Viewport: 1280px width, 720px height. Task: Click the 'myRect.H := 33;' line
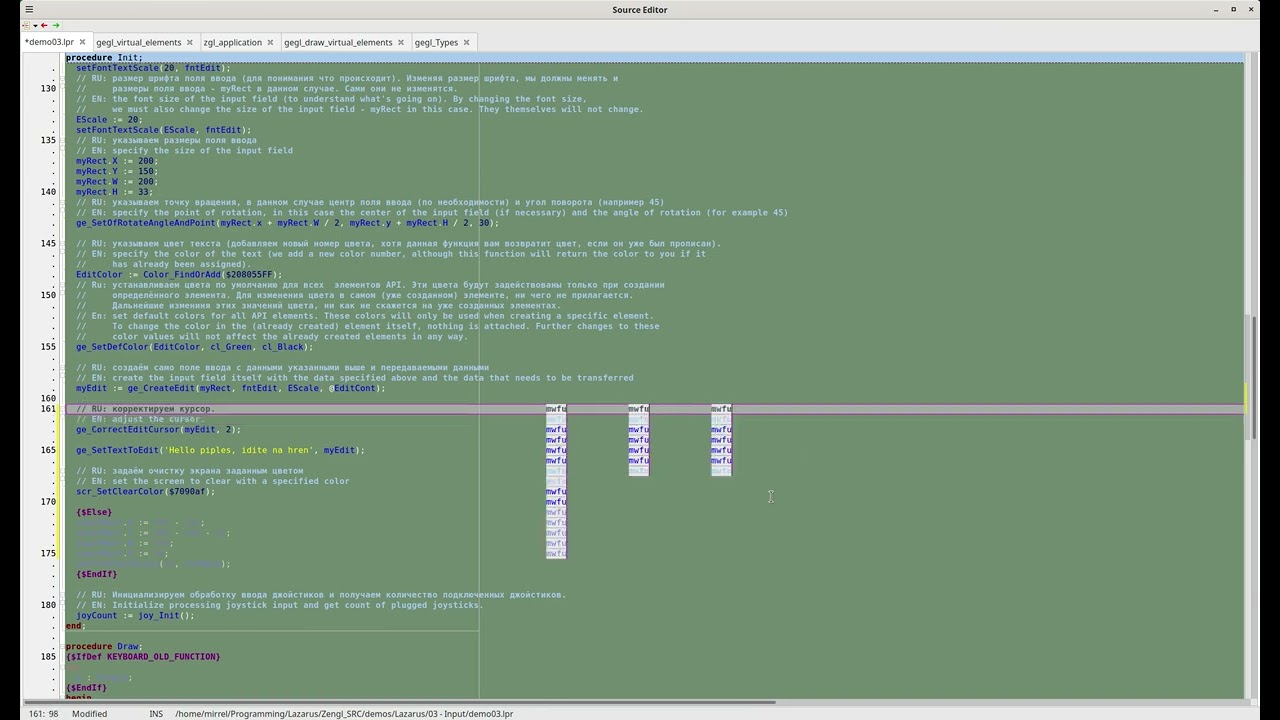pyautogui.click(x=115, y=192)
